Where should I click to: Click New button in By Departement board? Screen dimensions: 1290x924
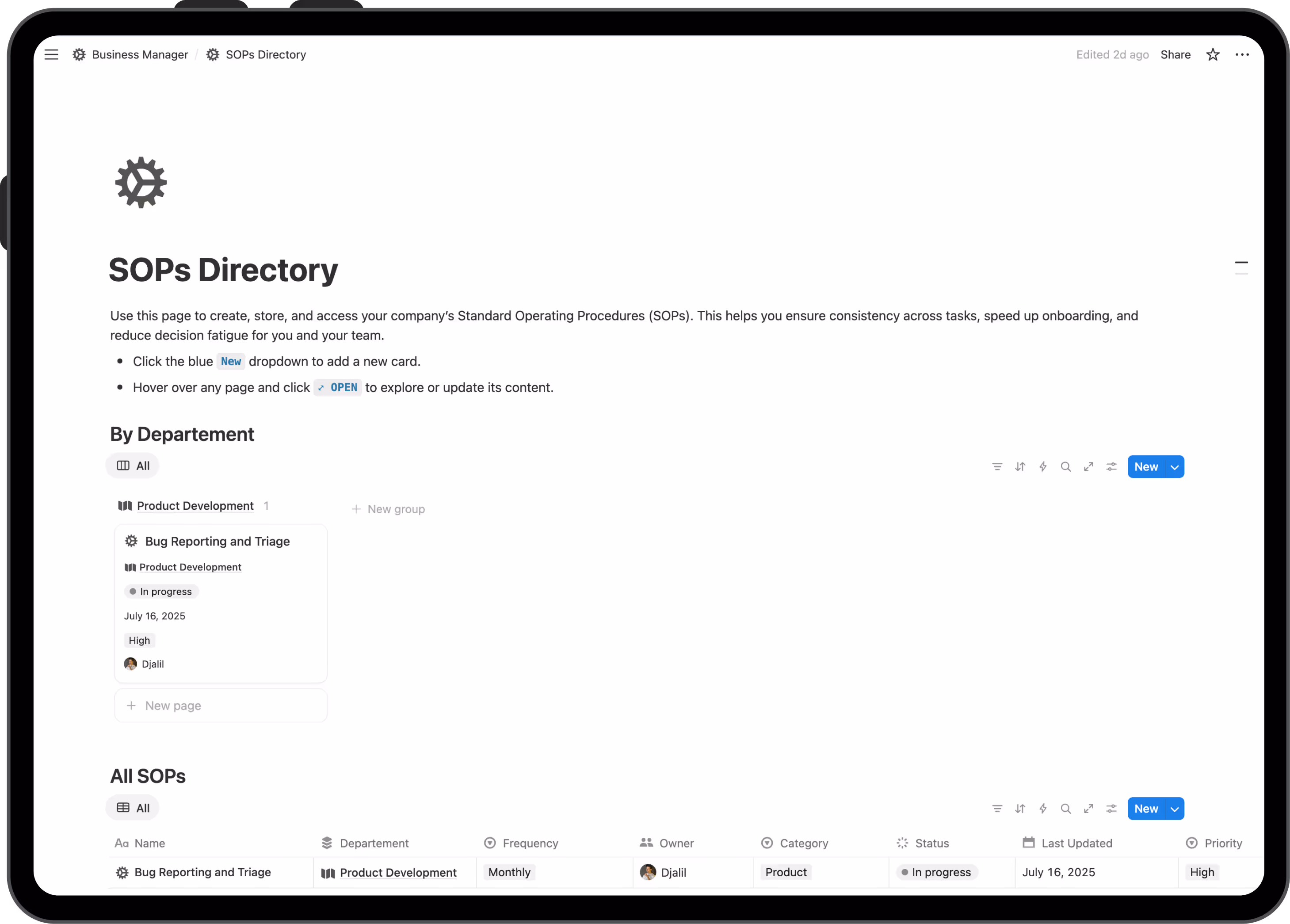coord(1145,466)
